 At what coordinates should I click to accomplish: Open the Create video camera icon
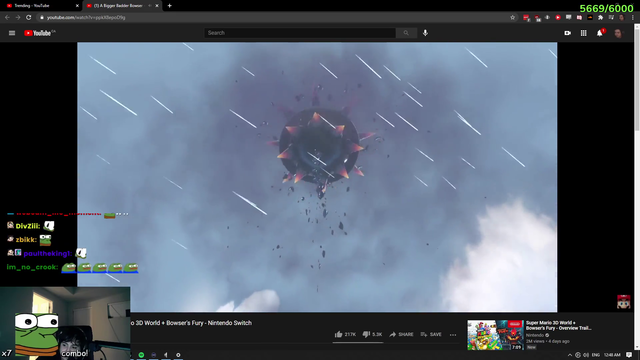click(567, 33)
